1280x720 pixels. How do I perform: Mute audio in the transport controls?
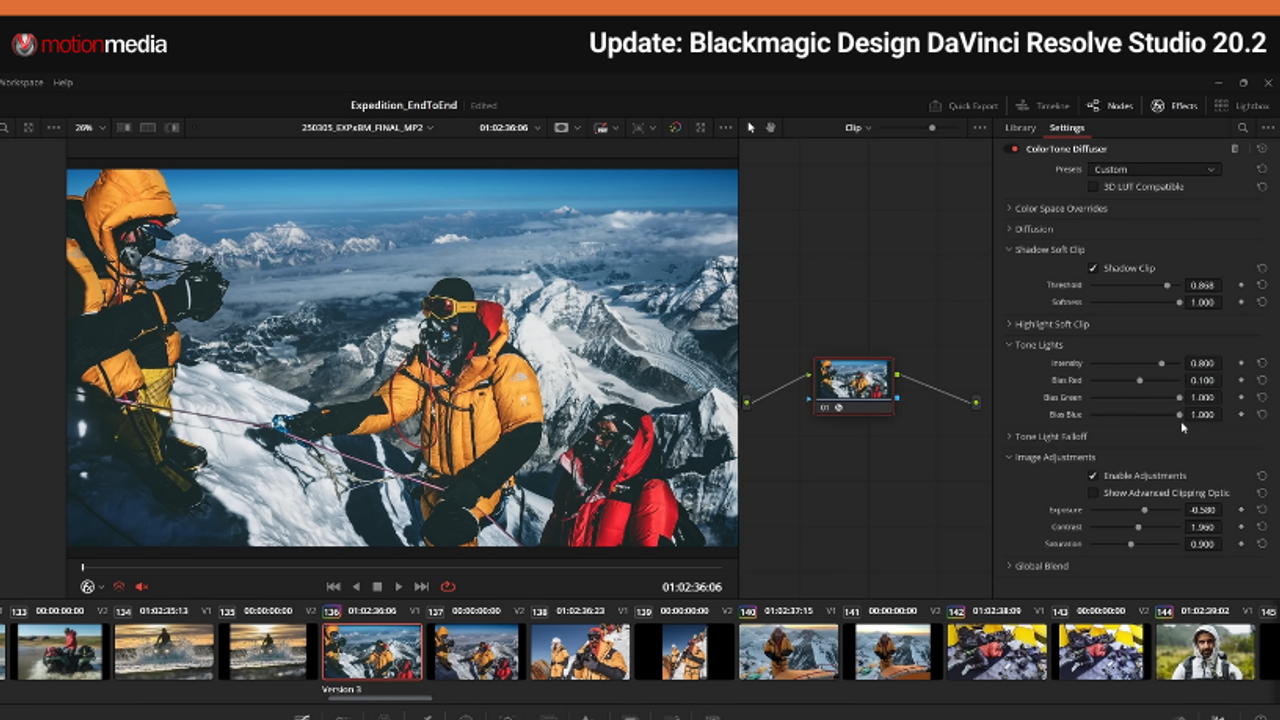pyautogui.click(x=141, y=587)
